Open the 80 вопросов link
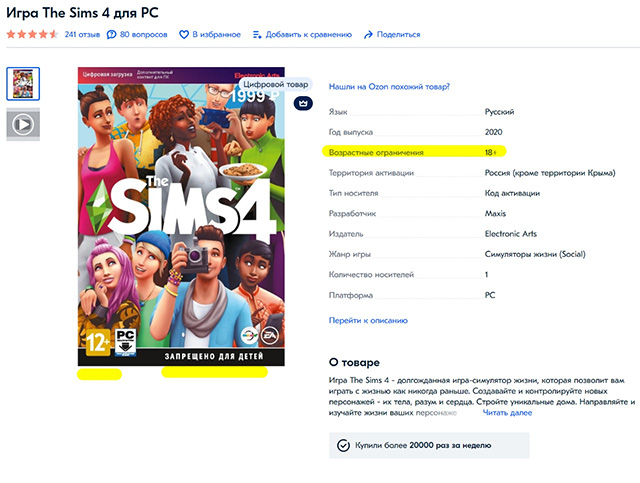Screen dimensions: 640x483 (144, 34)
